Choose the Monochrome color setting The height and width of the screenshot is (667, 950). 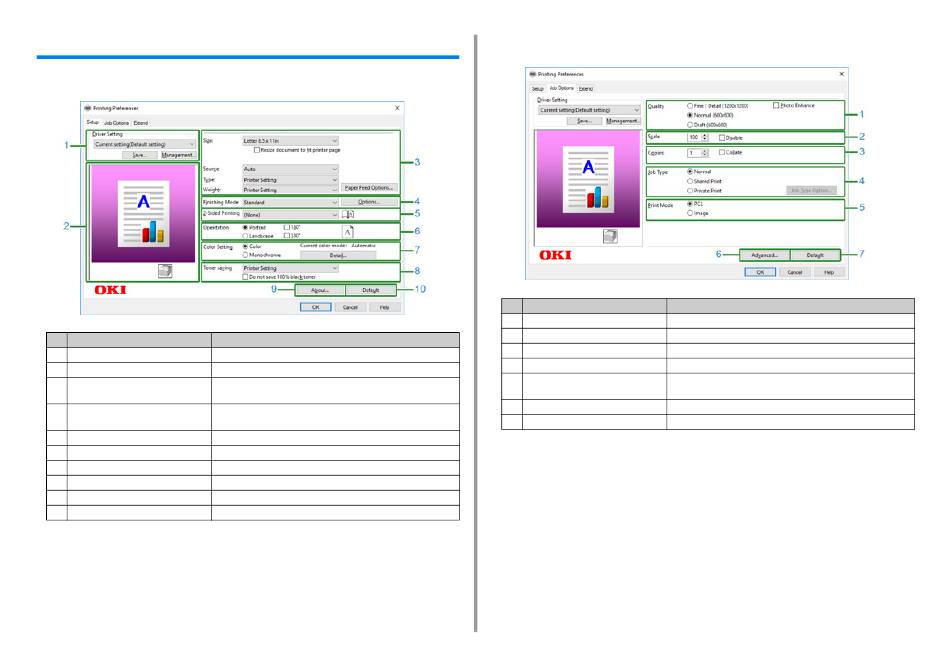(245, 255)
